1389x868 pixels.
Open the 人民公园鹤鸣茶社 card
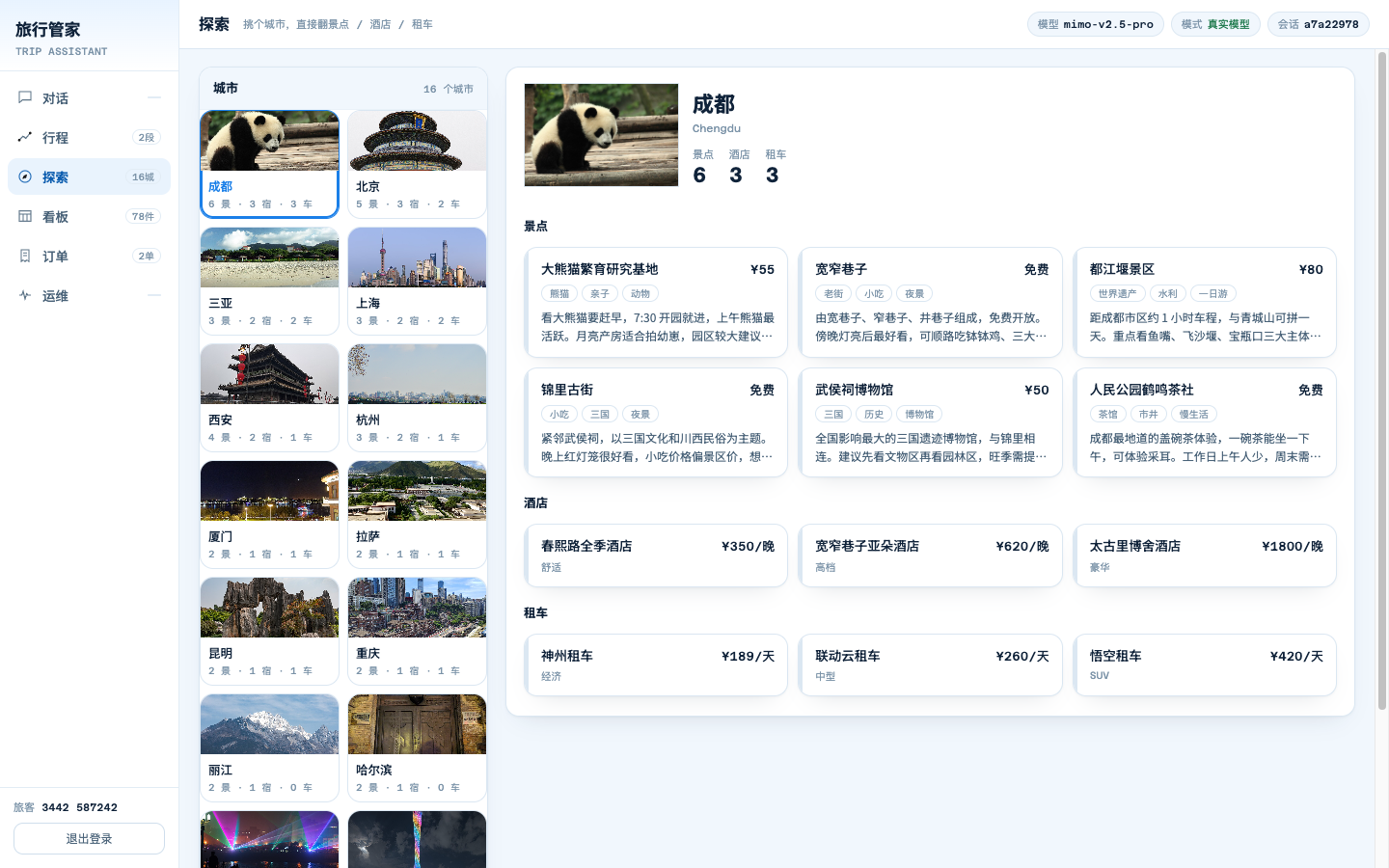click(1206, 422)
